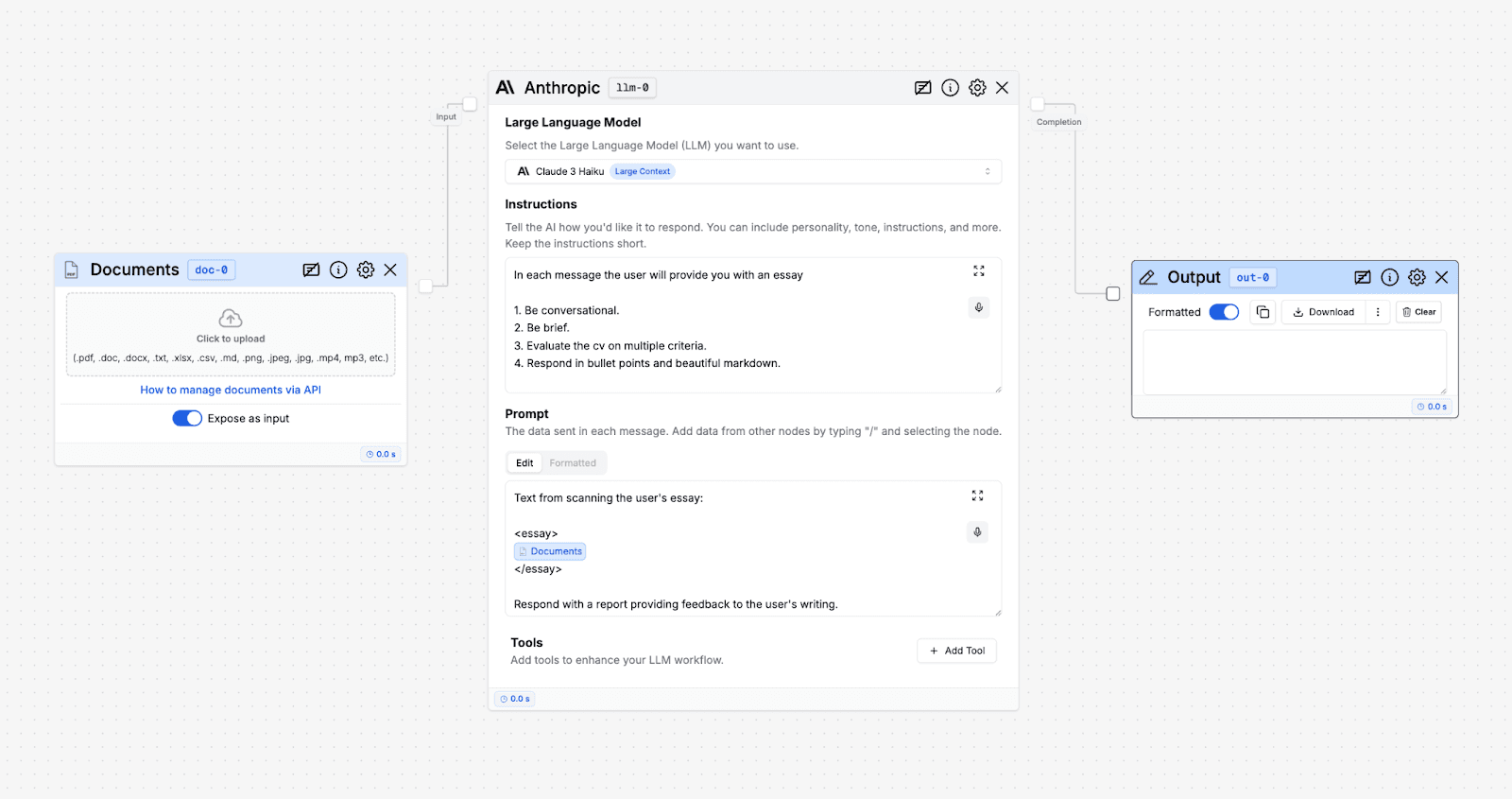Click the Add Tool button
1512x799 pixels.
tap(956, 651)
